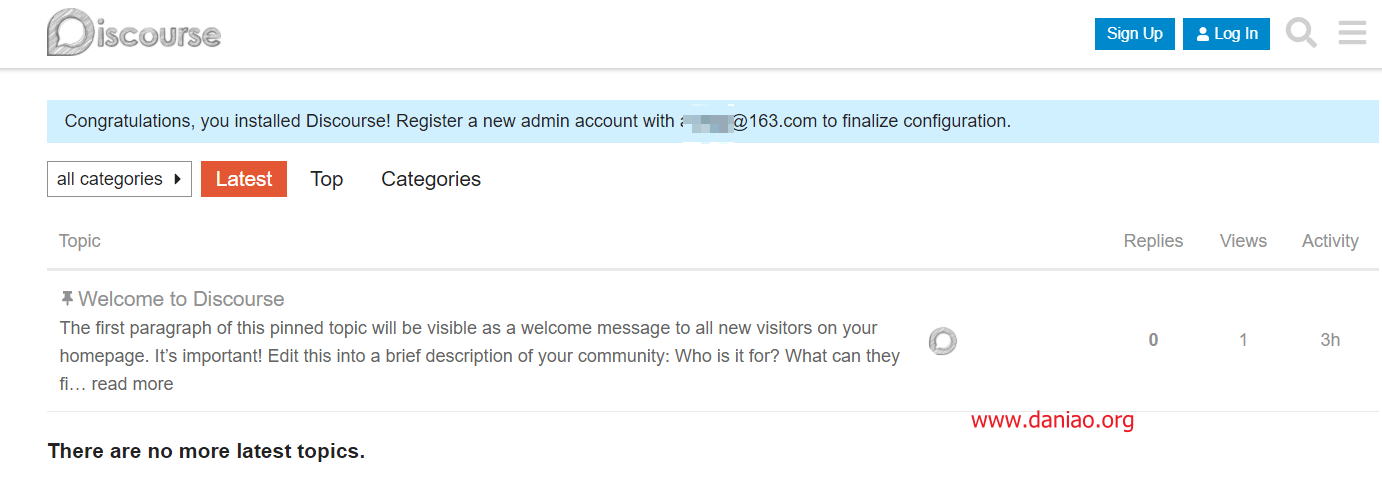Sort topics by the Activity column header

[x=1330, y=241]
